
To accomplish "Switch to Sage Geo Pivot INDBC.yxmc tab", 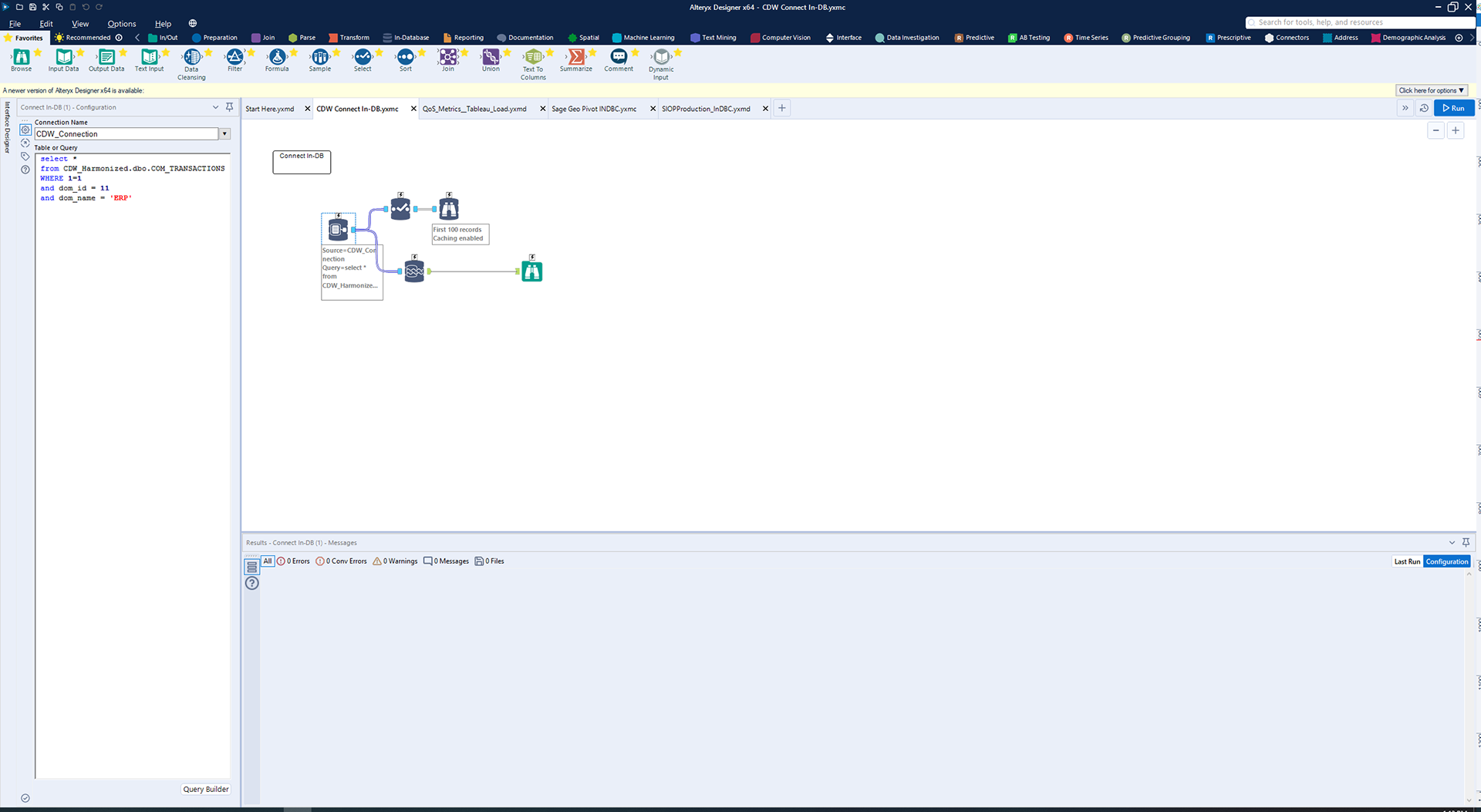I will [594, 109].
